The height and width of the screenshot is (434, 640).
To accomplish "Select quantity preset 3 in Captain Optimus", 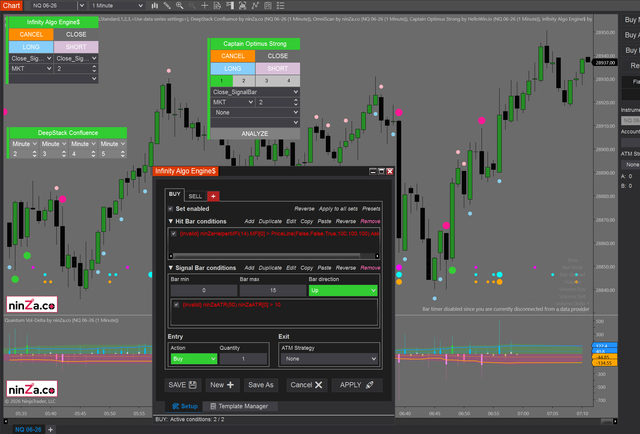I will coord(267,81).
